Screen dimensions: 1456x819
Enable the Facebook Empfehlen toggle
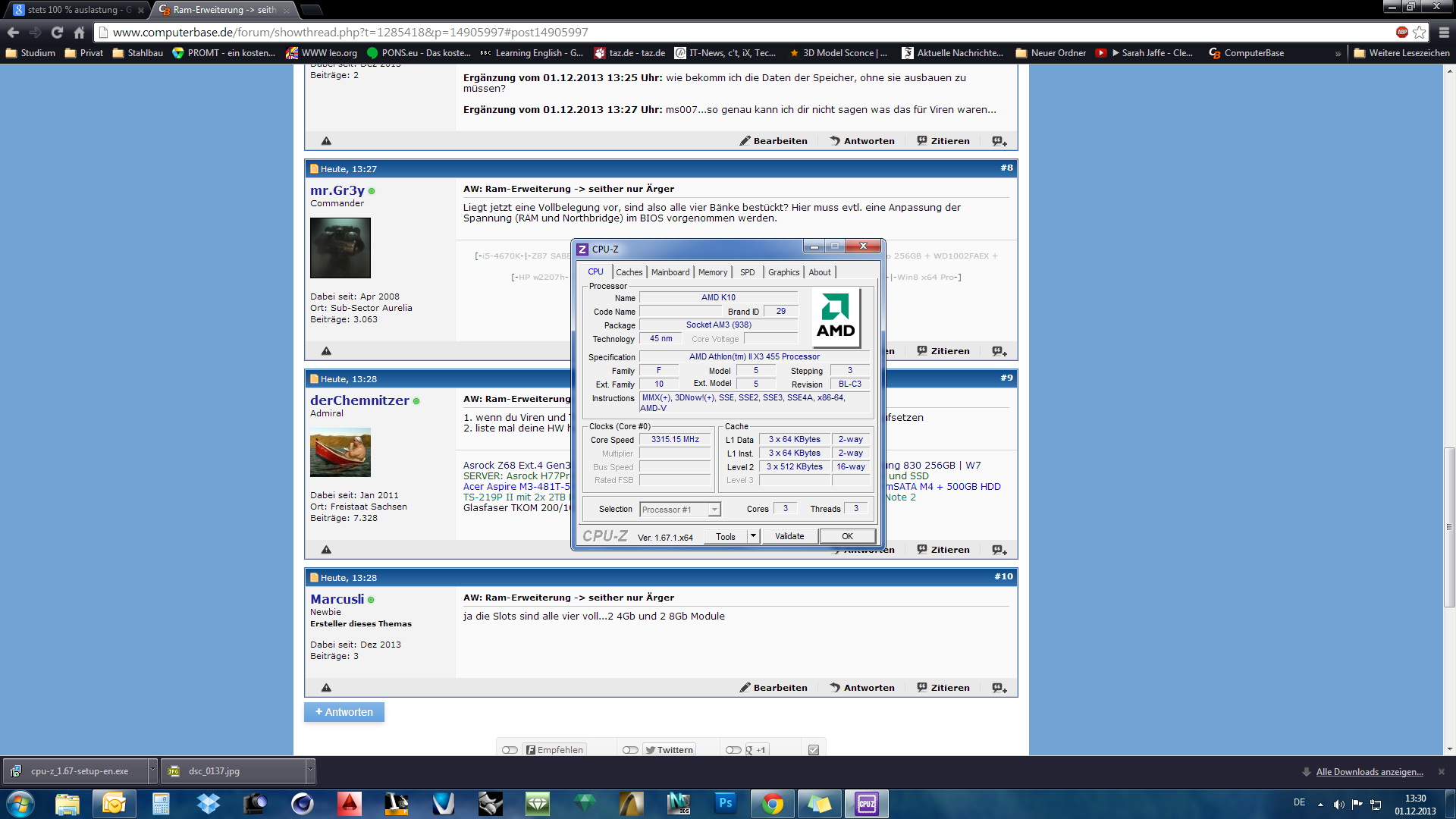click(510, 750)
